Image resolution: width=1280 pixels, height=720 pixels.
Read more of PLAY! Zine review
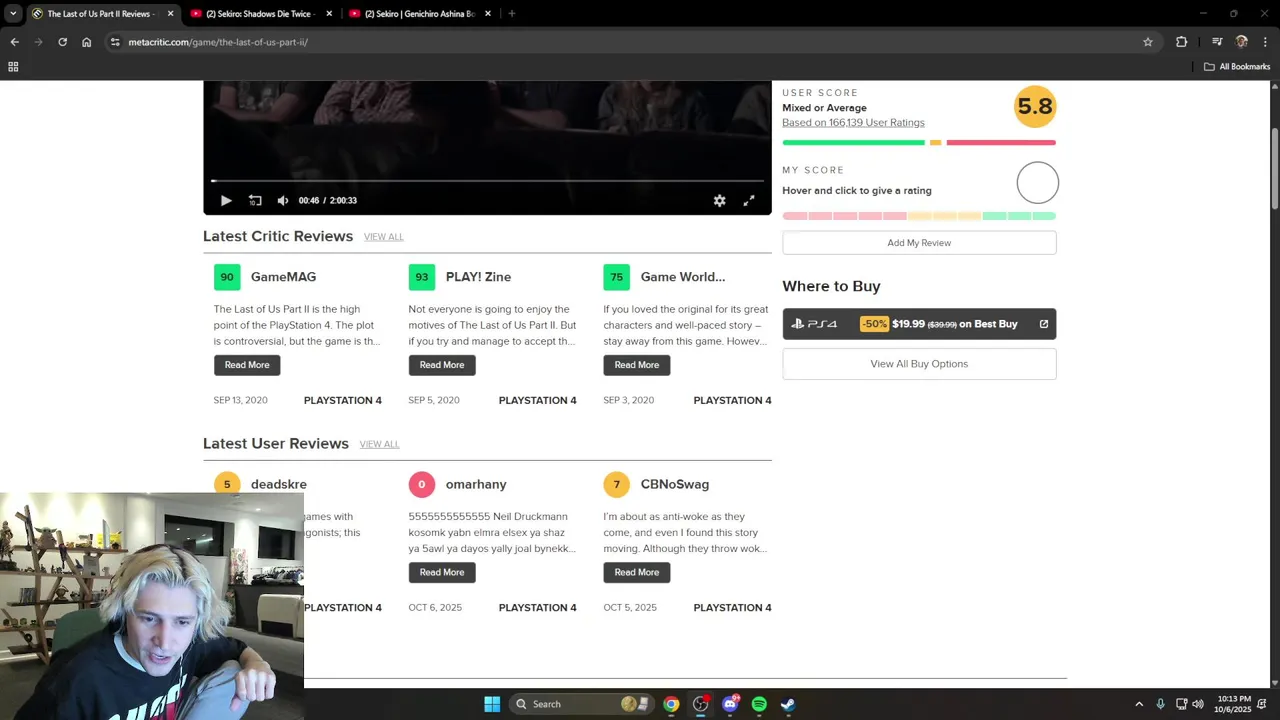pos(442,365)
